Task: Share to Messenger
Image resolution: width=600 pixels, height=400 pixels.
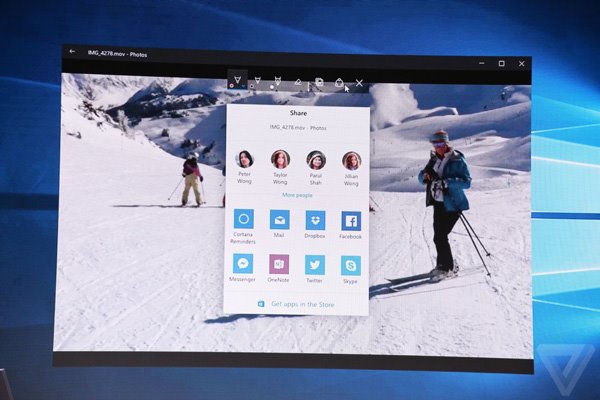Action: click(x=243, y=268)
